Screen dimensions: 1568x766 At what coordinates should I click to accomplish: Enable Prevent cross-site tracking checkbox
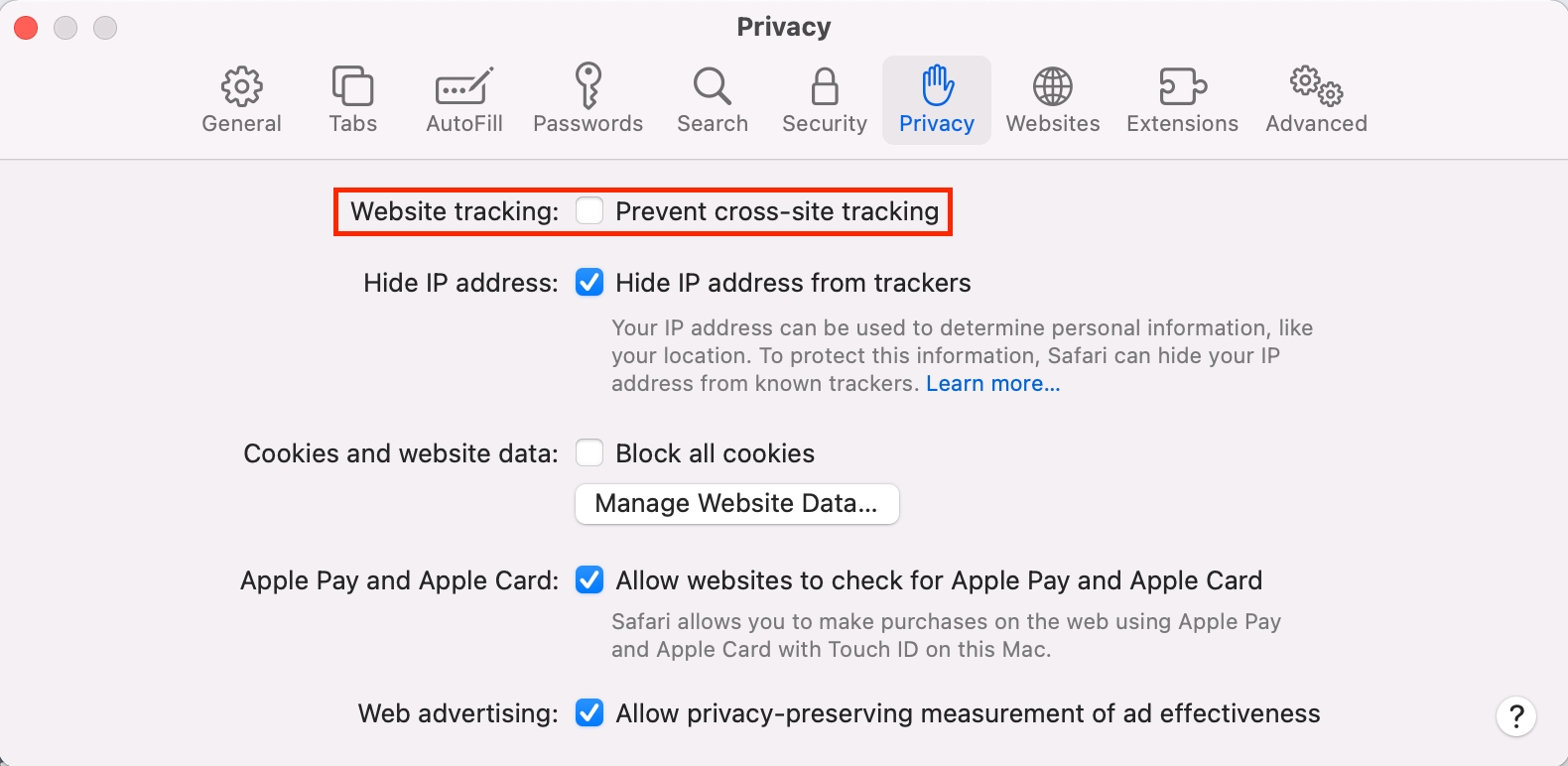tap(589, 210)
